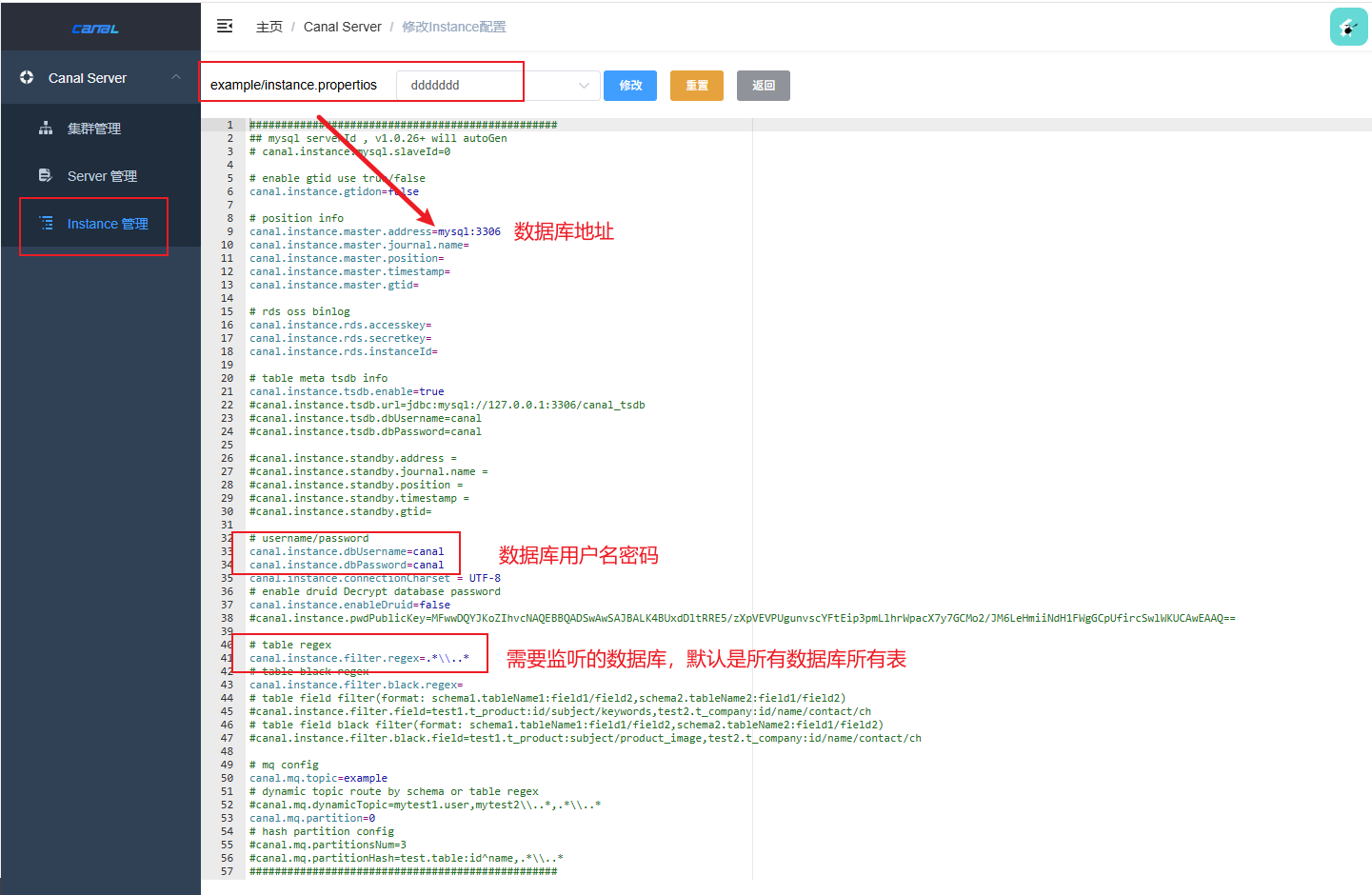This screenshot has width=1372, height=895.
Task: Click line canal.instance.filter.regex=.*\\..*
Action: tap(359, 658)
